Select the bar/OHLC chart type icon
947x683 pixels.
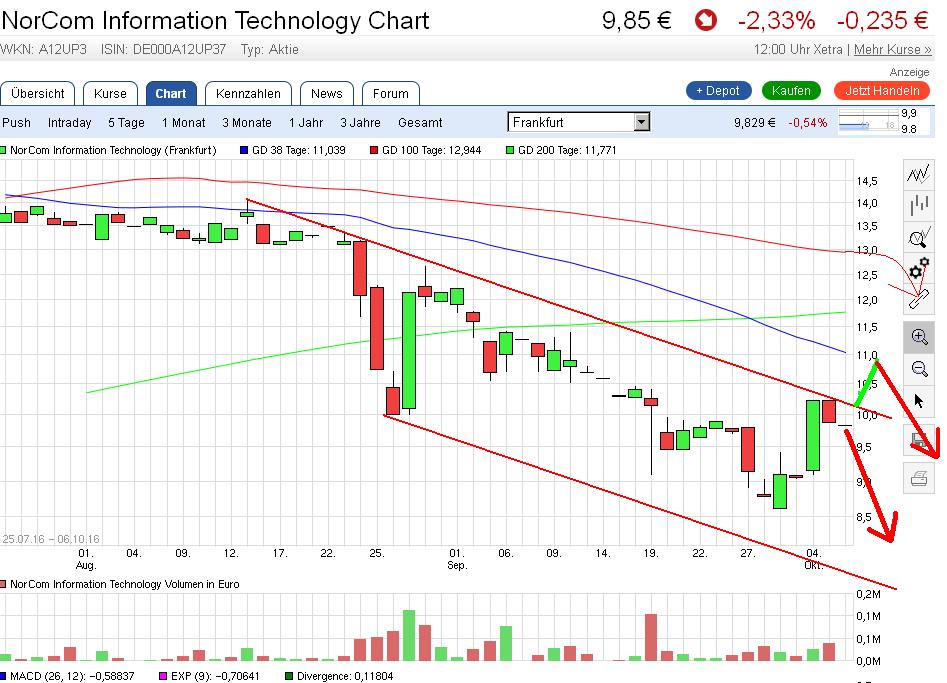919,205
